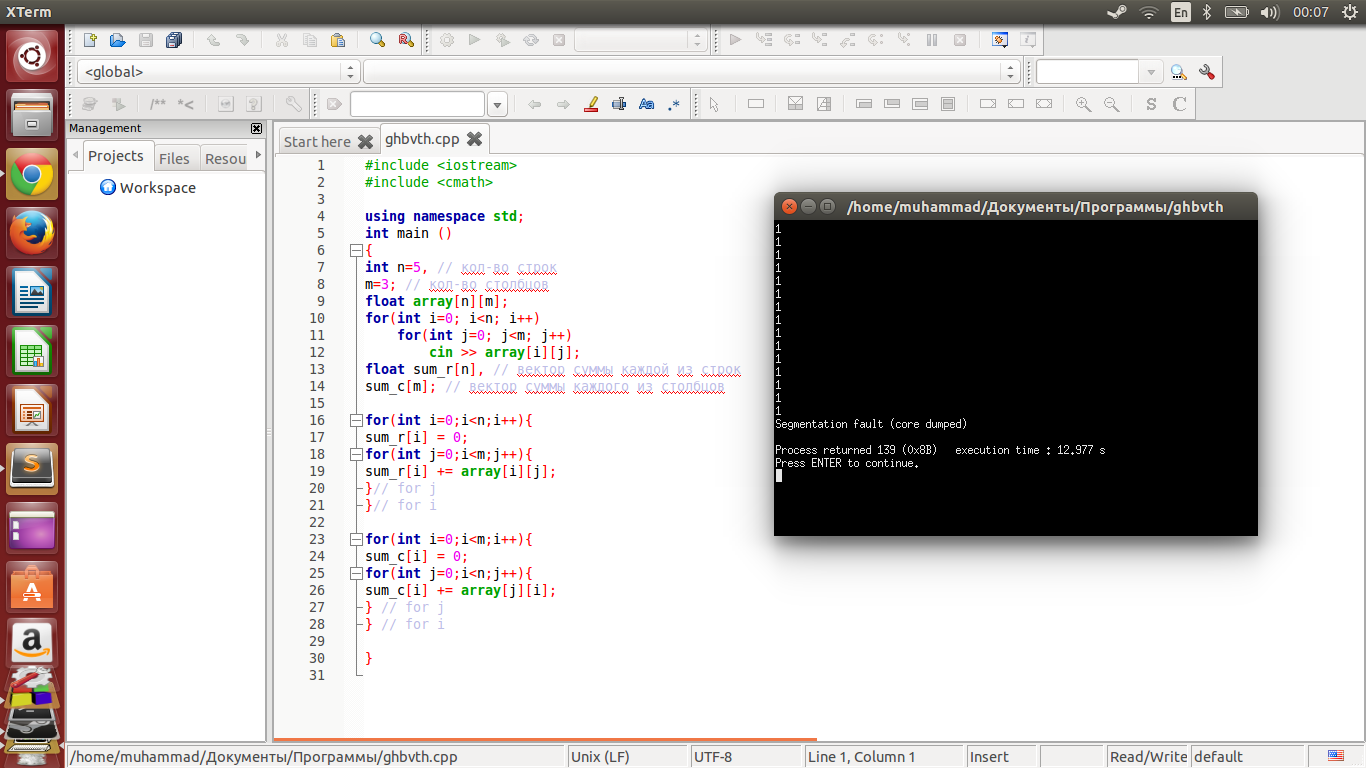Image resolution: width=1366 pixels, height=768 pixels.
Task: Open Find with the magnifier icon
Action: (x=377, y=40)
